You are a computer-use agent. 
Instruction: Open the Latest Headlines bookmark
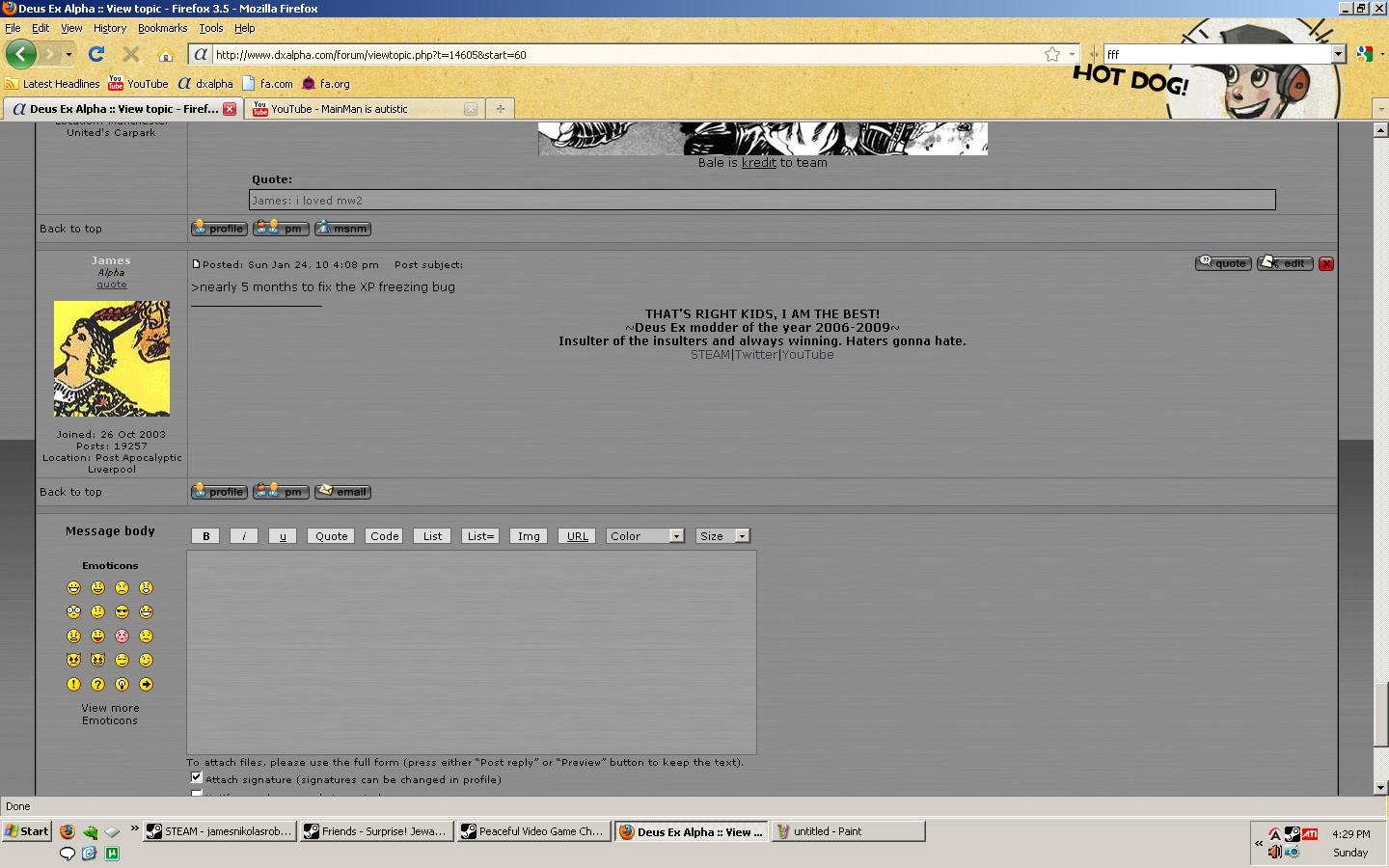coord(52,84)
